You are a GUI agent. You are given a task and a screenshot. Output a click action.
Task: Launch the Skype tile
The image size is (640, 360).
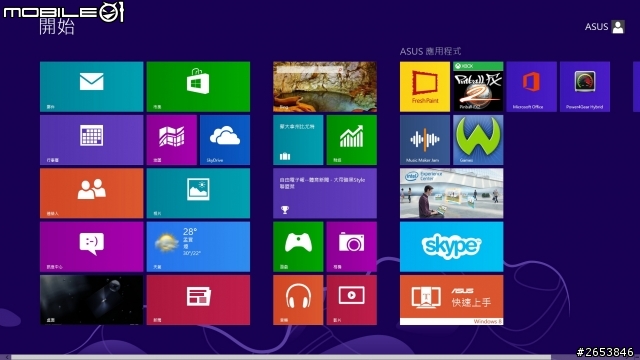point(451,247)
